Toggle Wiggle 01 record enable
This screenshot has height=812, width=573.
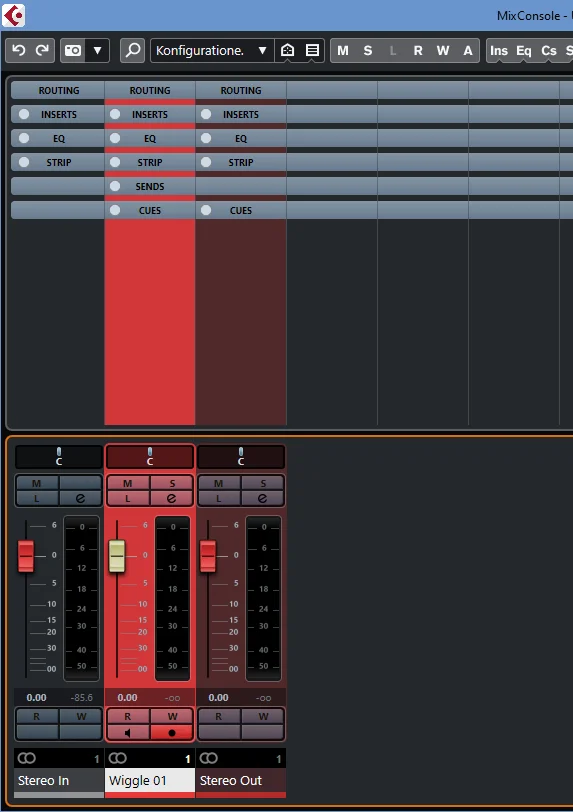point(172,732)
